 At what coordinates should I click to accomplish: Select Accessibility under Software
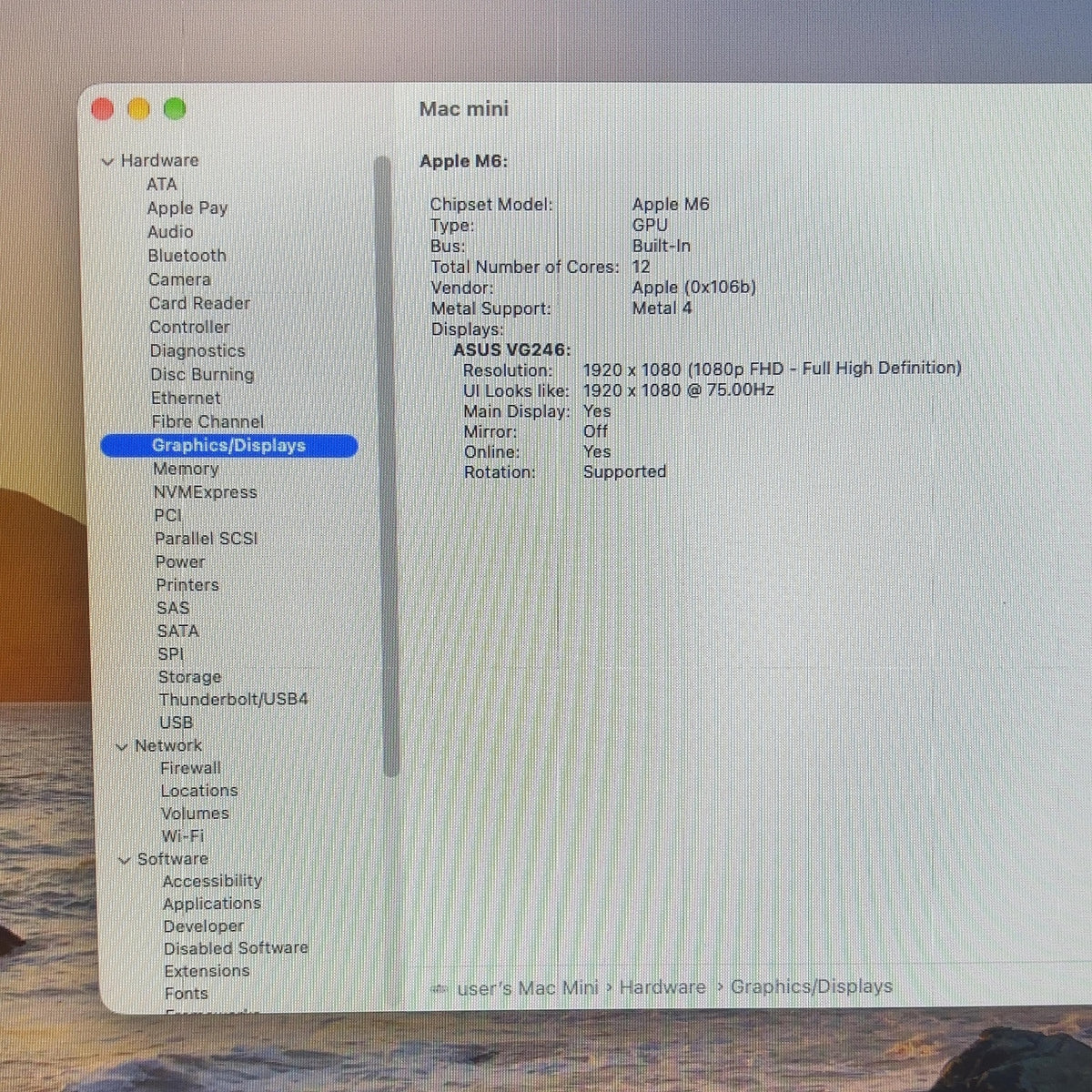click(212, 881)
